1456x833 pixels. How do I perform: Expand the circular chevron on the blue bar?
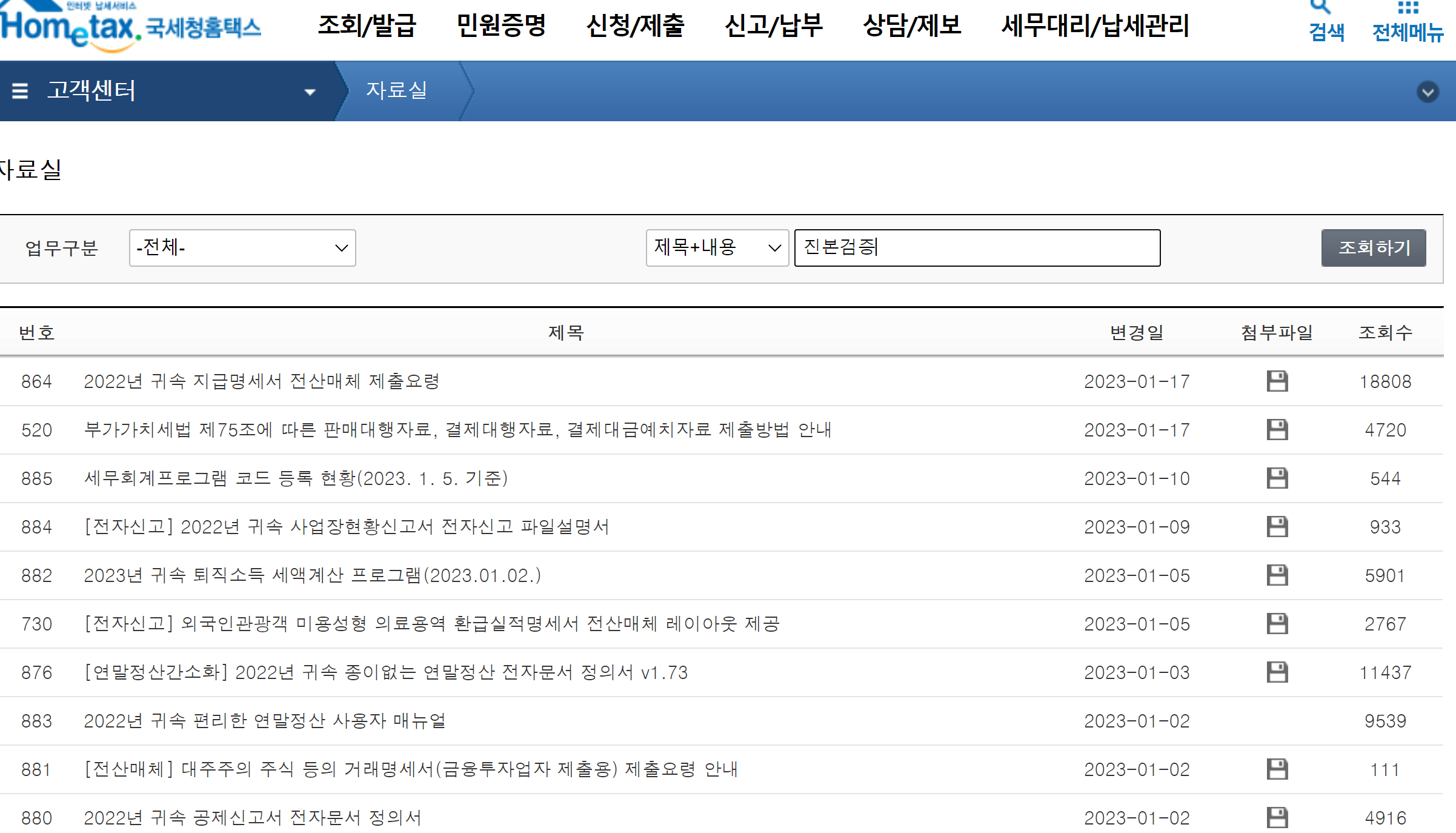pyautogui.click(x=1428, y=92)
